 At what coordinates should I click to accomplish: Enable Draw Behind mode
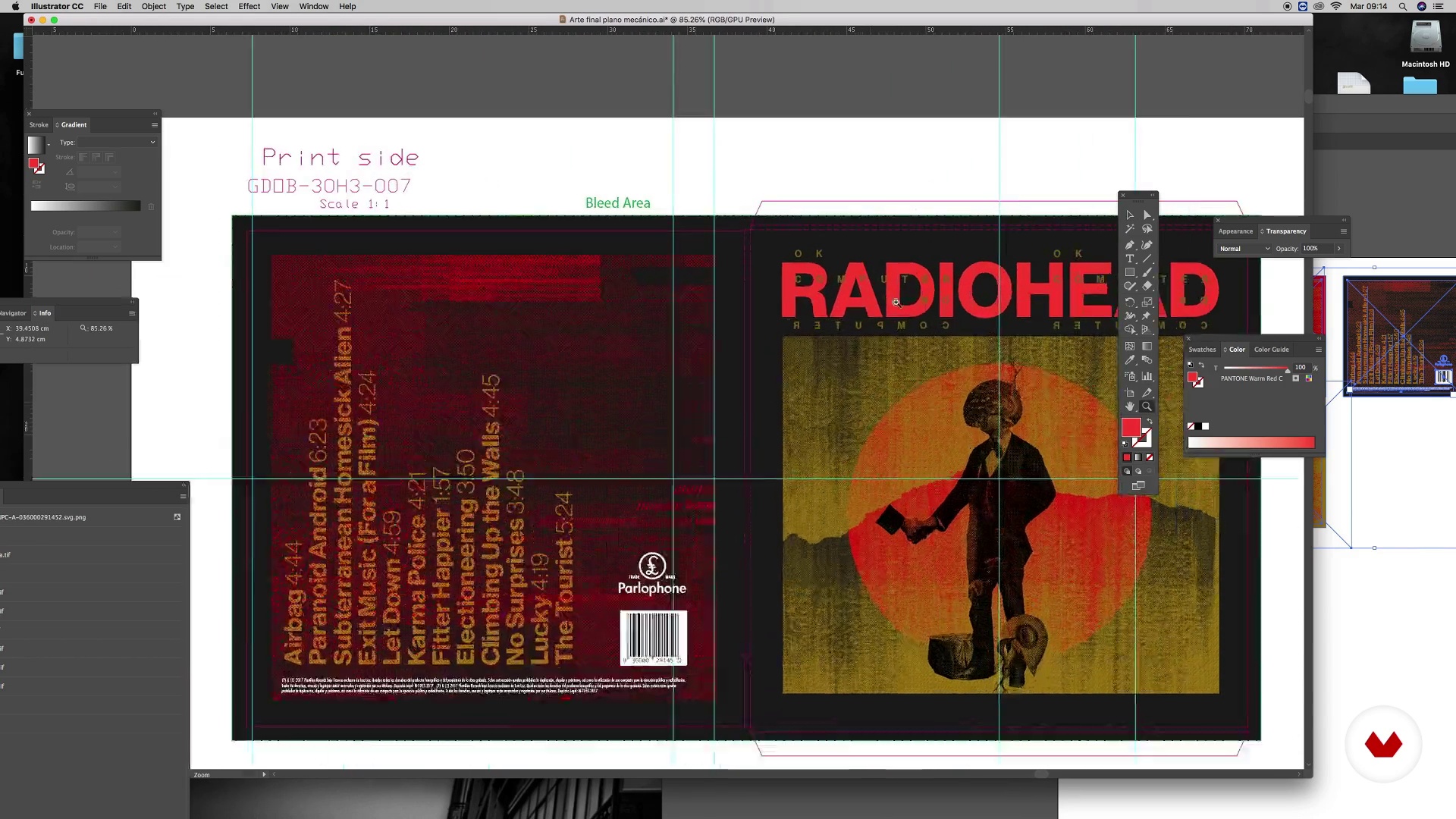click(x=1138, y=471)
